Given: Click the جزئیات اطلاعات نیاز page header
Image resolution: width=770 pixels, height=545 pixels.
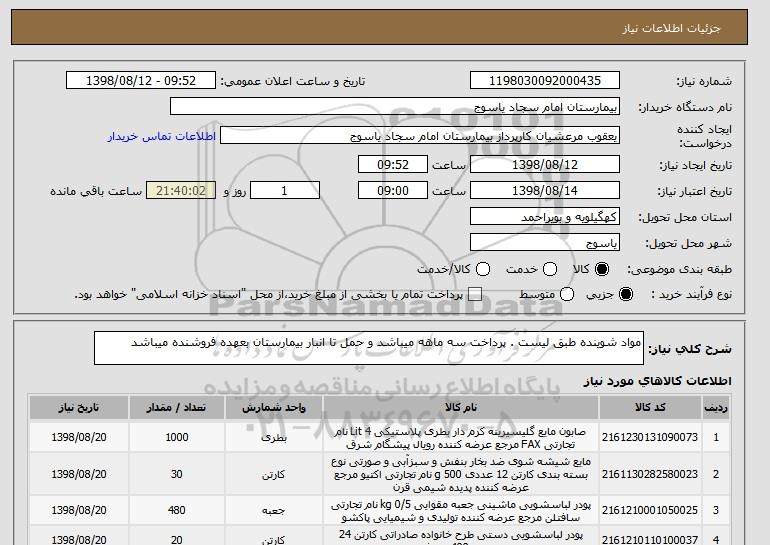Looking at the screenshot, I should tap(671, 28).
